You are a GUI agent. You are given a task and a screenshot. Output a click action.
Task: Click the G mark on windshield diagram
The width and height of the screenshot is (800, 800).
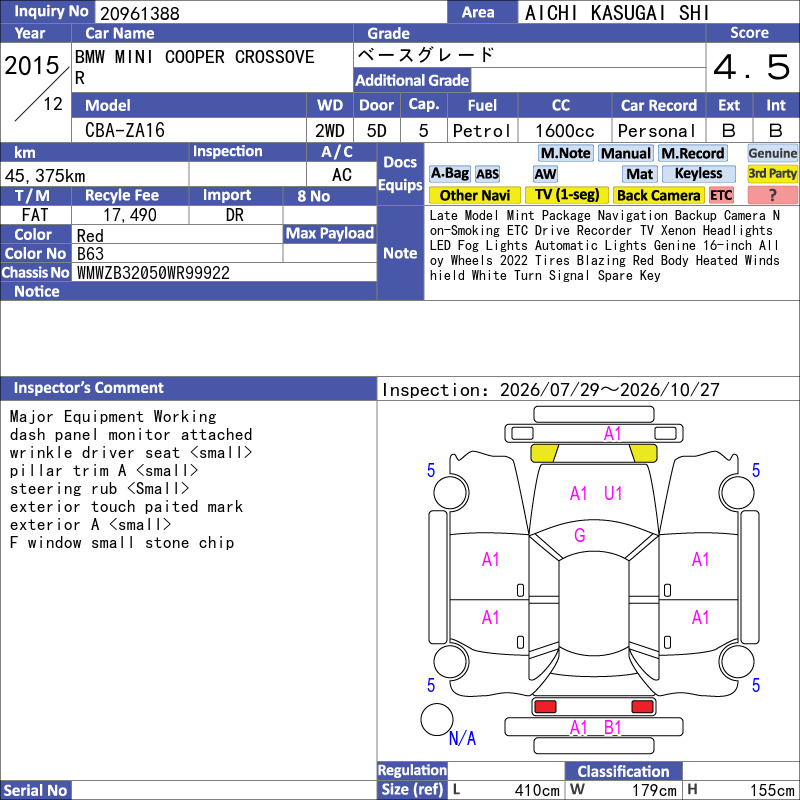tap(580, 535)
